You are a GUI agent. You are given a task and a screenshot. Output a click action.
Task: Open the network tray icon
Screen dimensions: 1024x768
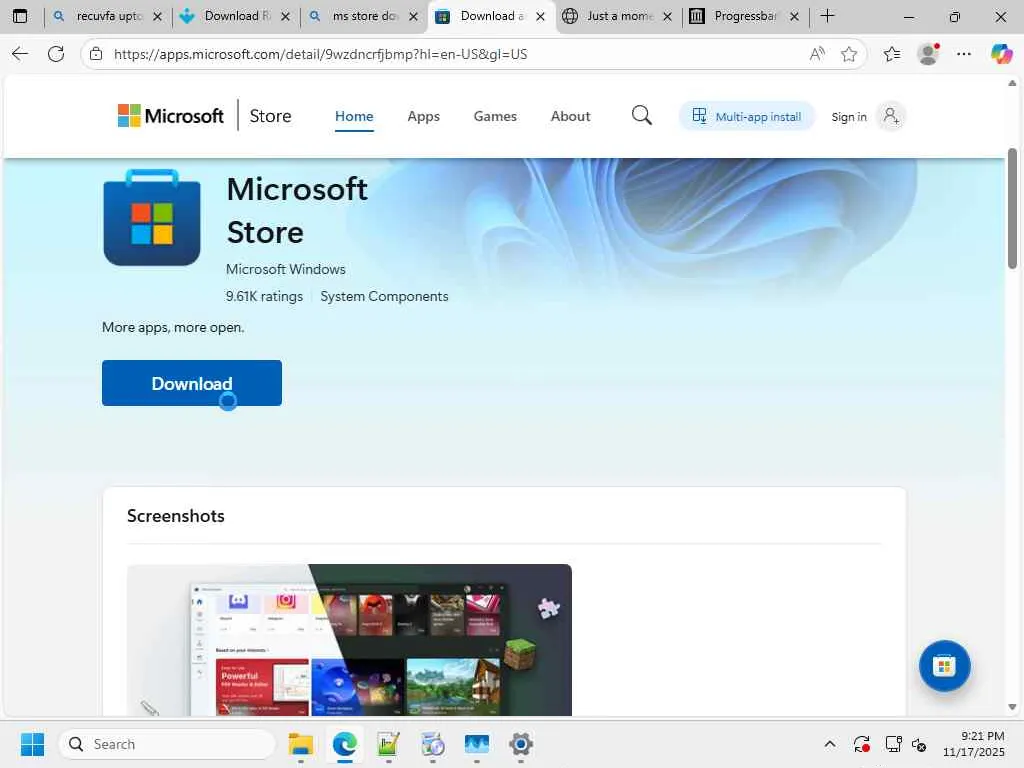[x=893, y=744]
